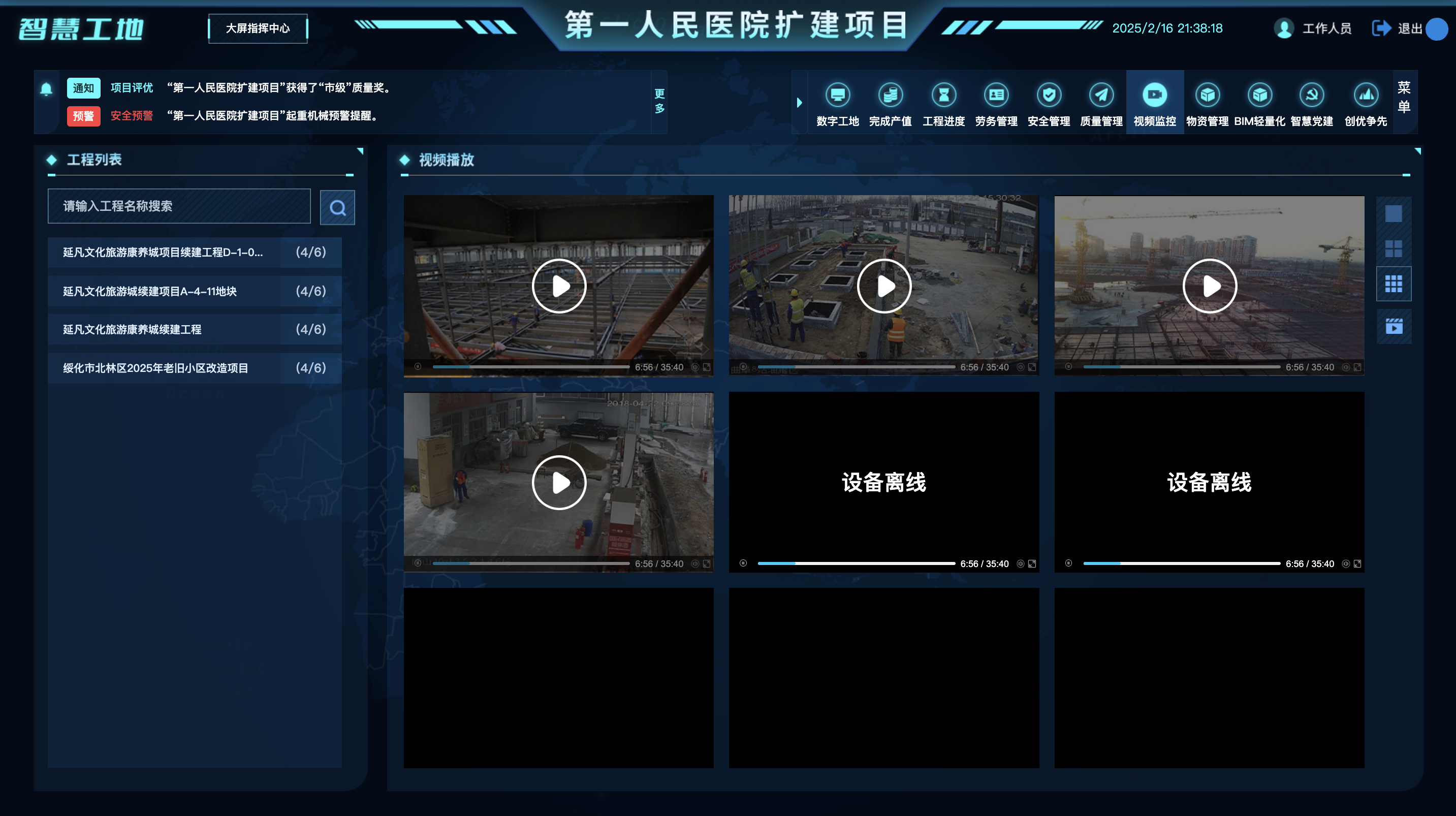Switch to single video layout
This screenshot has width=1456, height=816.
point(1394,215)
